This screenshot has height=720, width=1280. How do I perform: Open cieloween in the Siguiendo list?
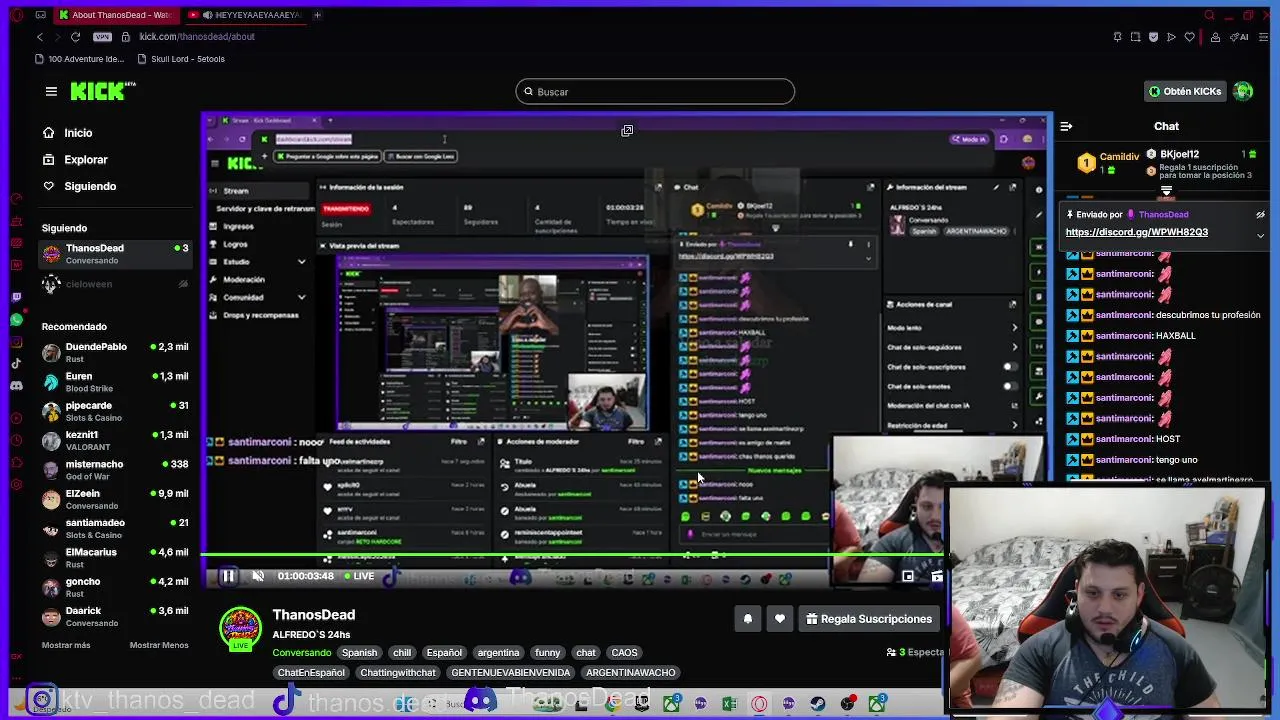click(x=116, y=284)
